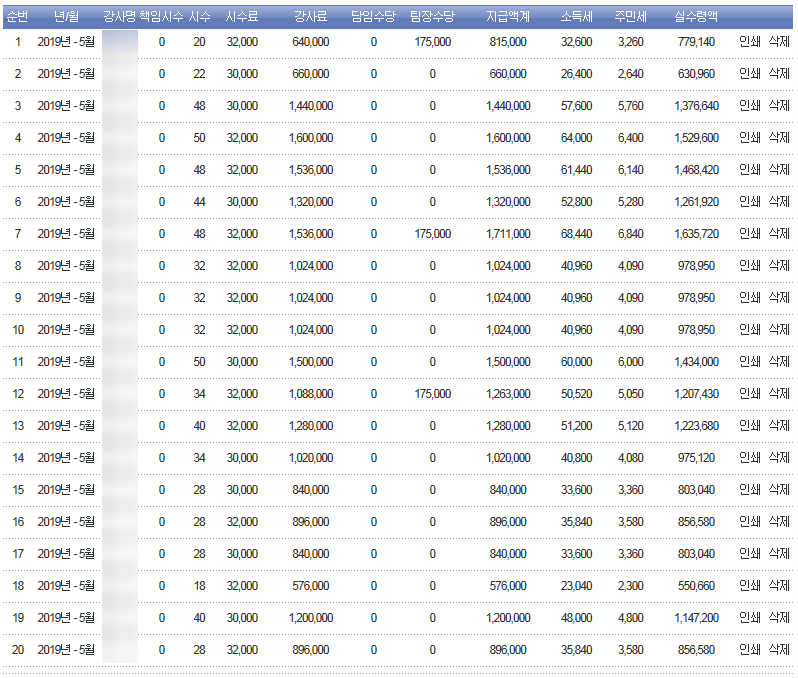Select the 소득세 column header

(576, 17)
